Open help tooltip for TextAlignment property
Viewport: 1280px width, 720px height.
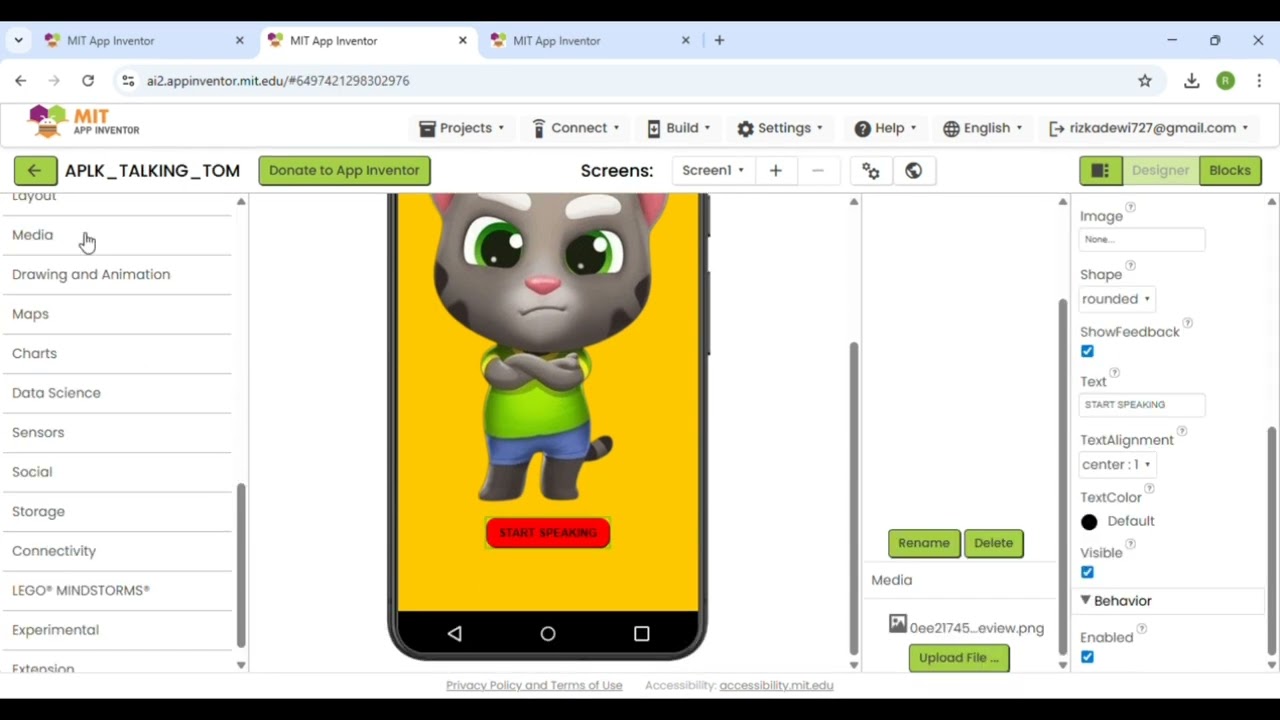pyautogui.click(x=1182, y=431)
